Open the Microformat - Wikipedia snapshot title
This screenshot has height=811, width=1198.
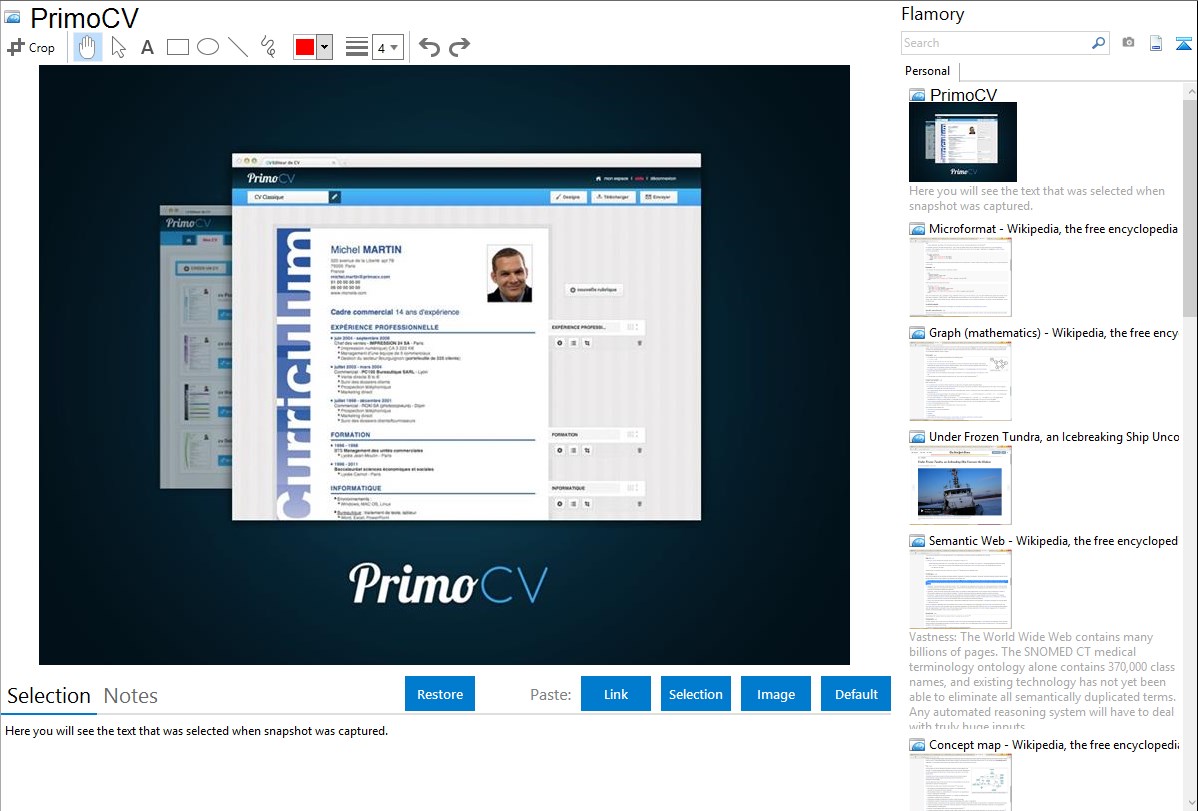[x=1054, y=229]
